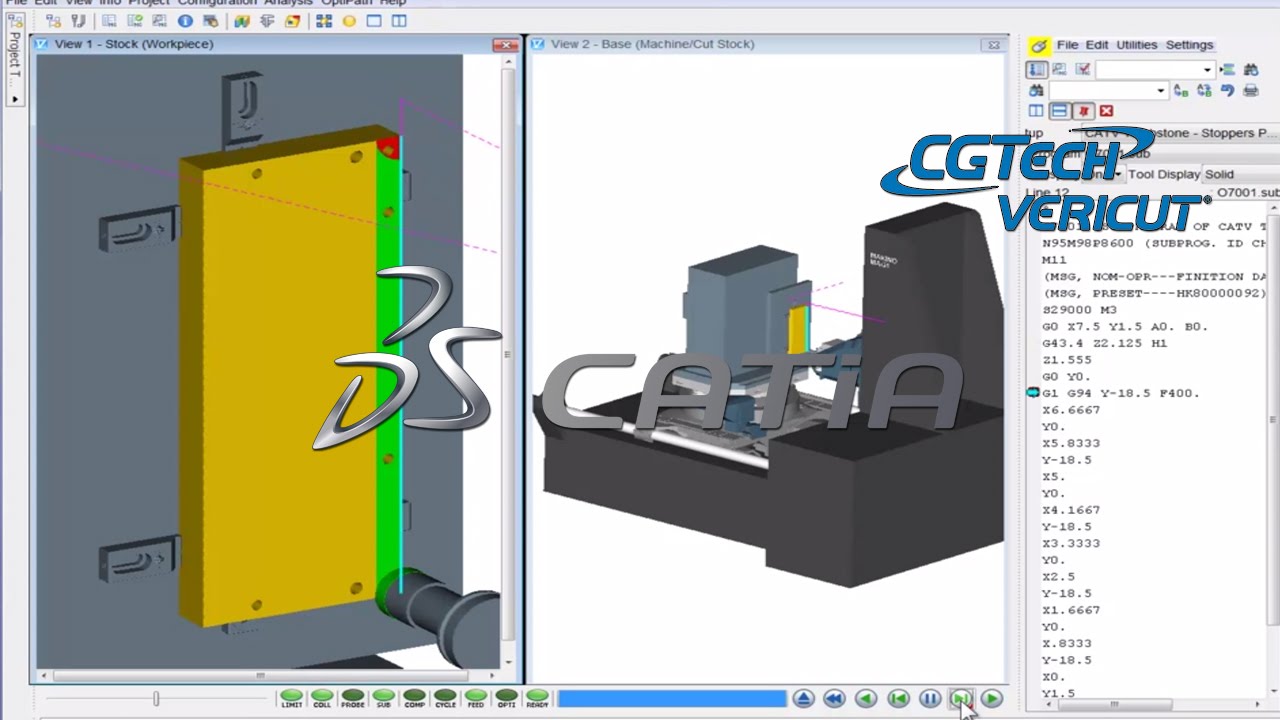This screenshot has width=1280, height=720.
Task: Open the Edit menu in NC program panel
Action: tap(1097, 45)
